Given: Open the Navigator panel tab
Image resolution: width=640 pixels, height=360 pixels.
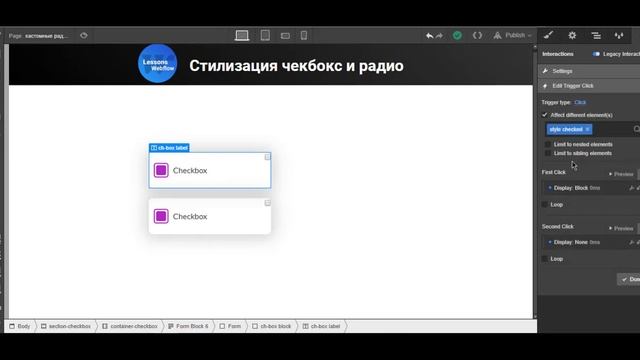Looking at the screenshot, I should (596, 36).
